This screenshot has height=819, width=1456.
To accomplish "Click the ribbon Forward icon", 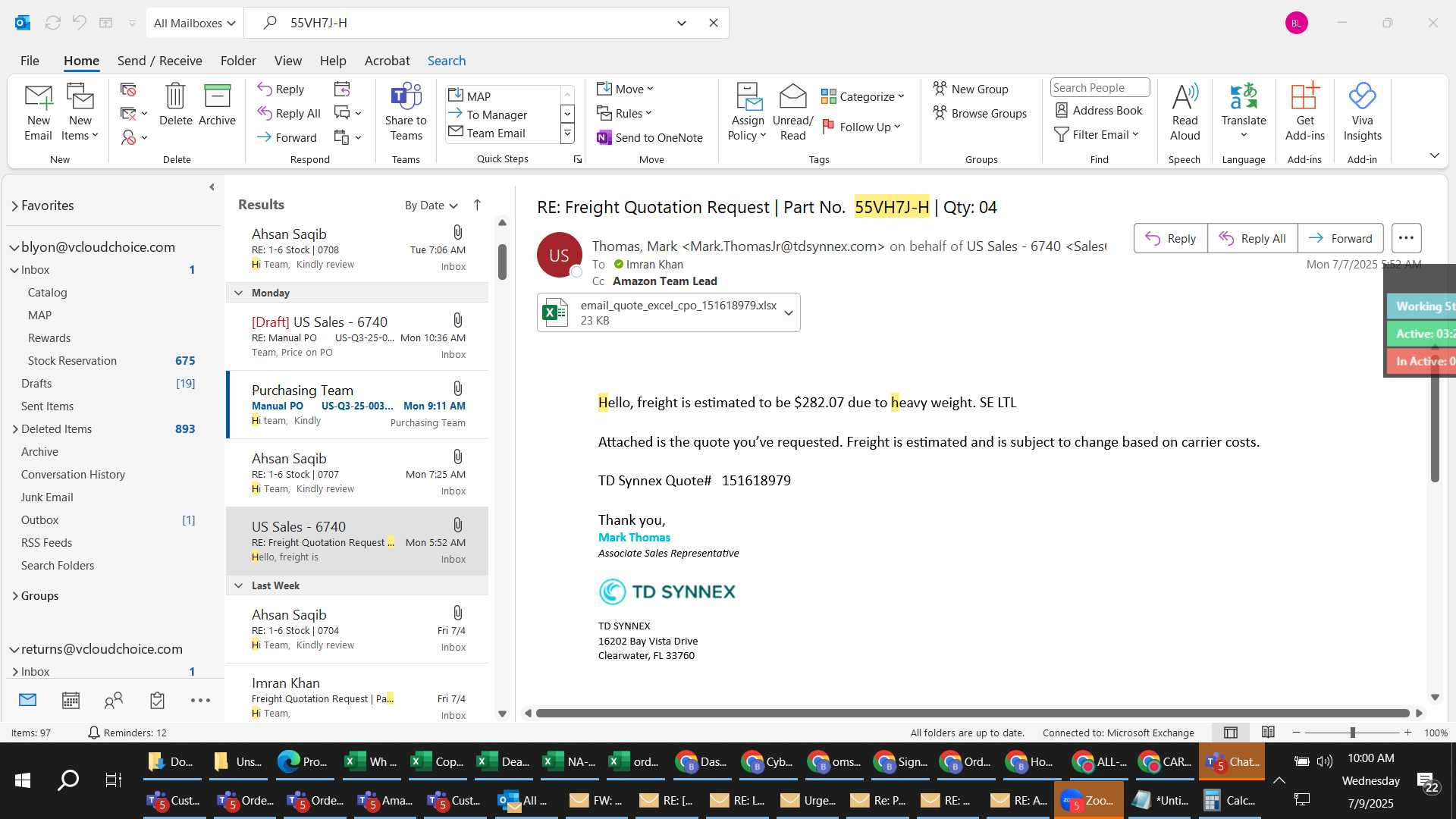I will pyautogui.click(x=287, y=137).
